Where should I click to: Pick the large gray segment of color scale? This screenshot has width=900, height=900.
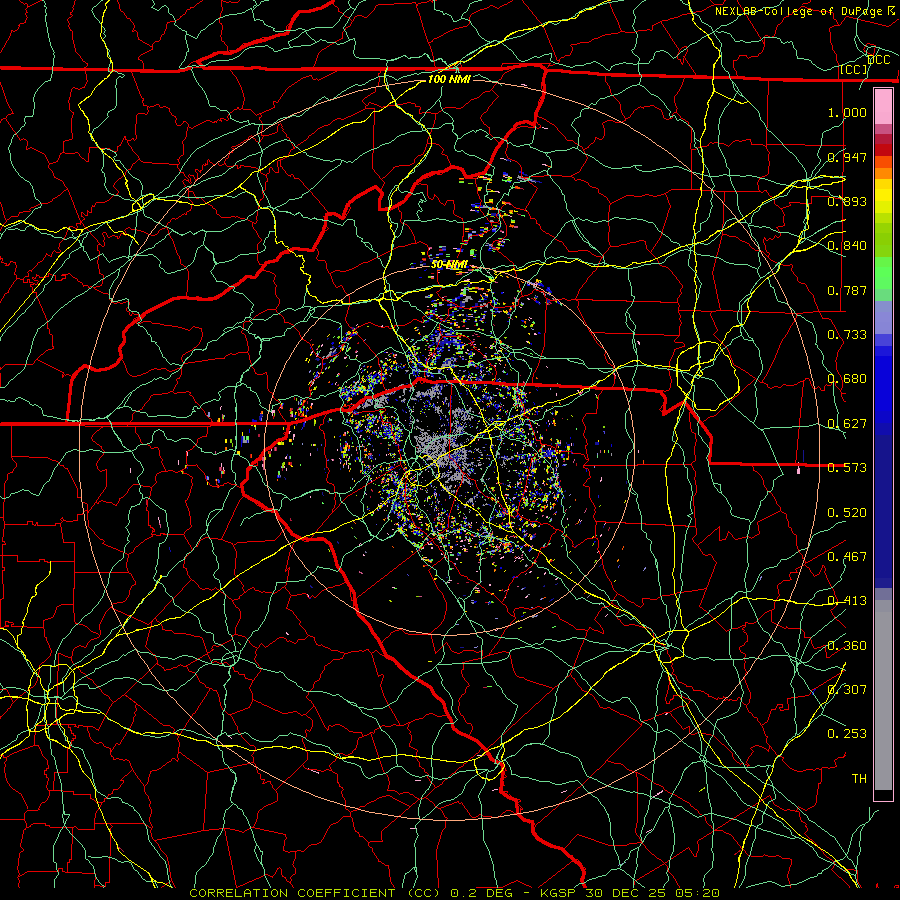(883, 695)
